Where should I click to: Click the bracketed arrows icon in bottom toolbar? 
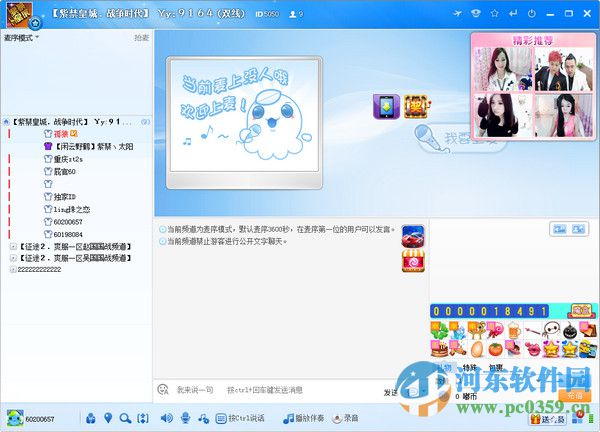click(143, 418)
